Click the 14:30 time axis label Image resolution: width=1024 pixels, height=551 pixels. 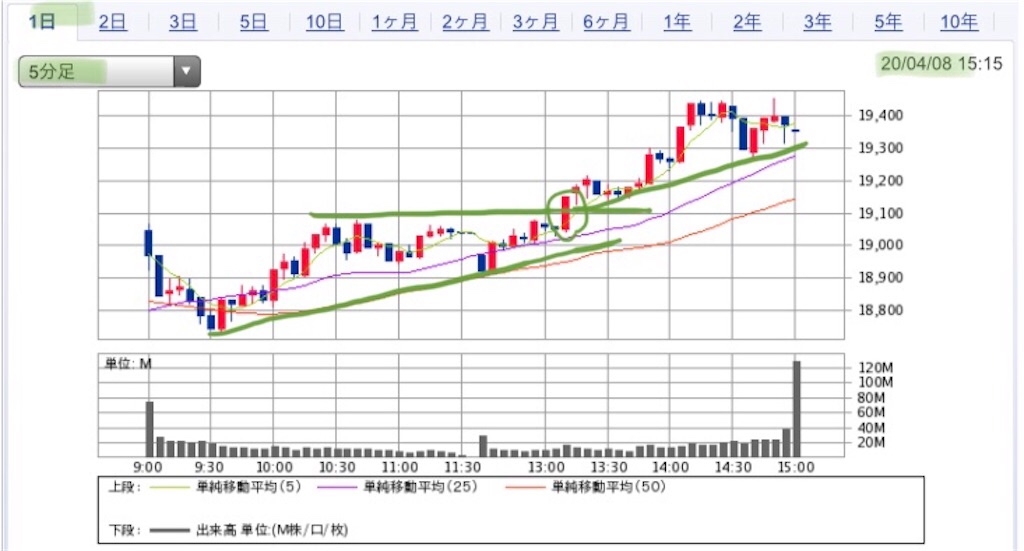(x=733, y=467)
